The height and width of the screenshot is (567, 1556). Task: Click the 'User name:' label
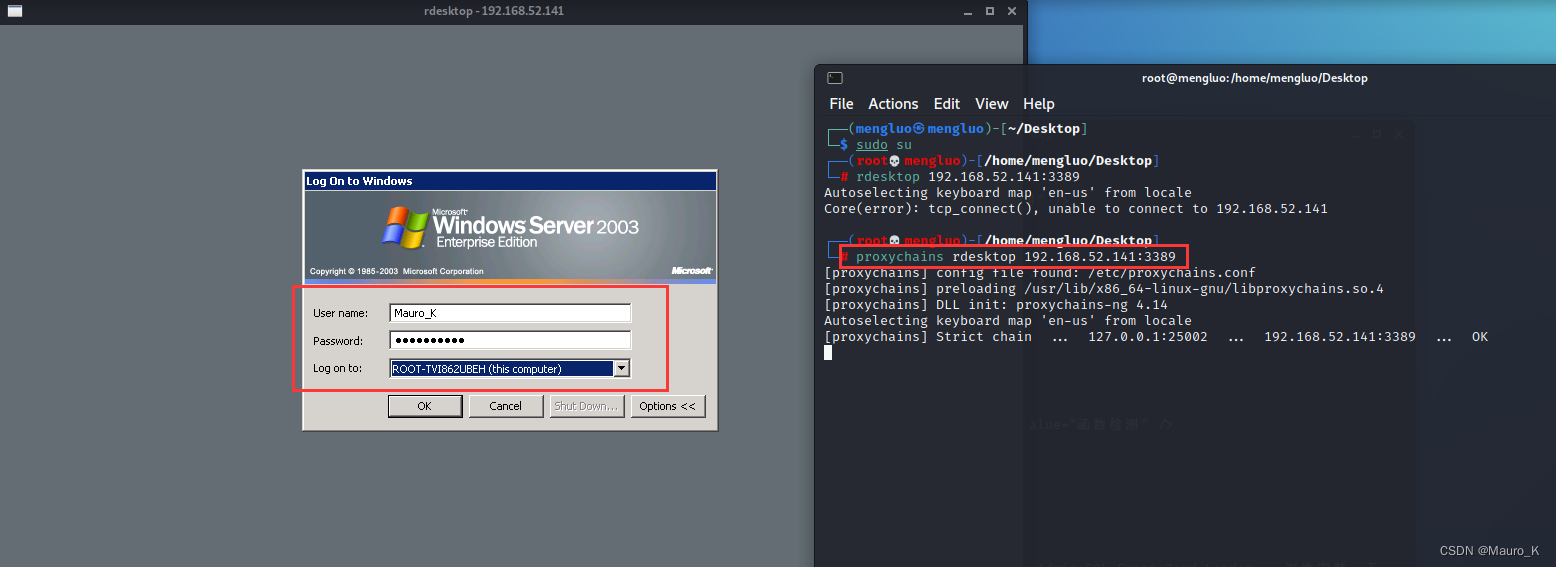click(x=340, y=314)
